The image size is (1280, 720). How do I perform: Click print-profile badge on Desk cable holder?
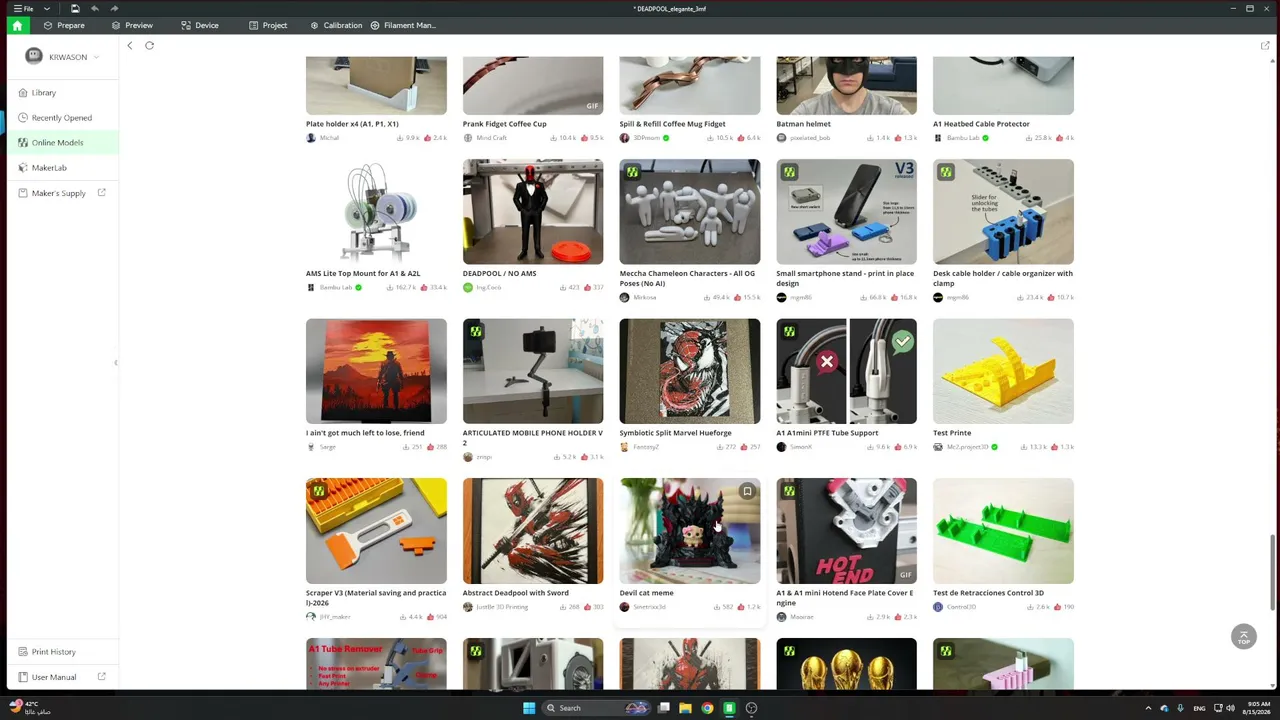coord(946,172)
